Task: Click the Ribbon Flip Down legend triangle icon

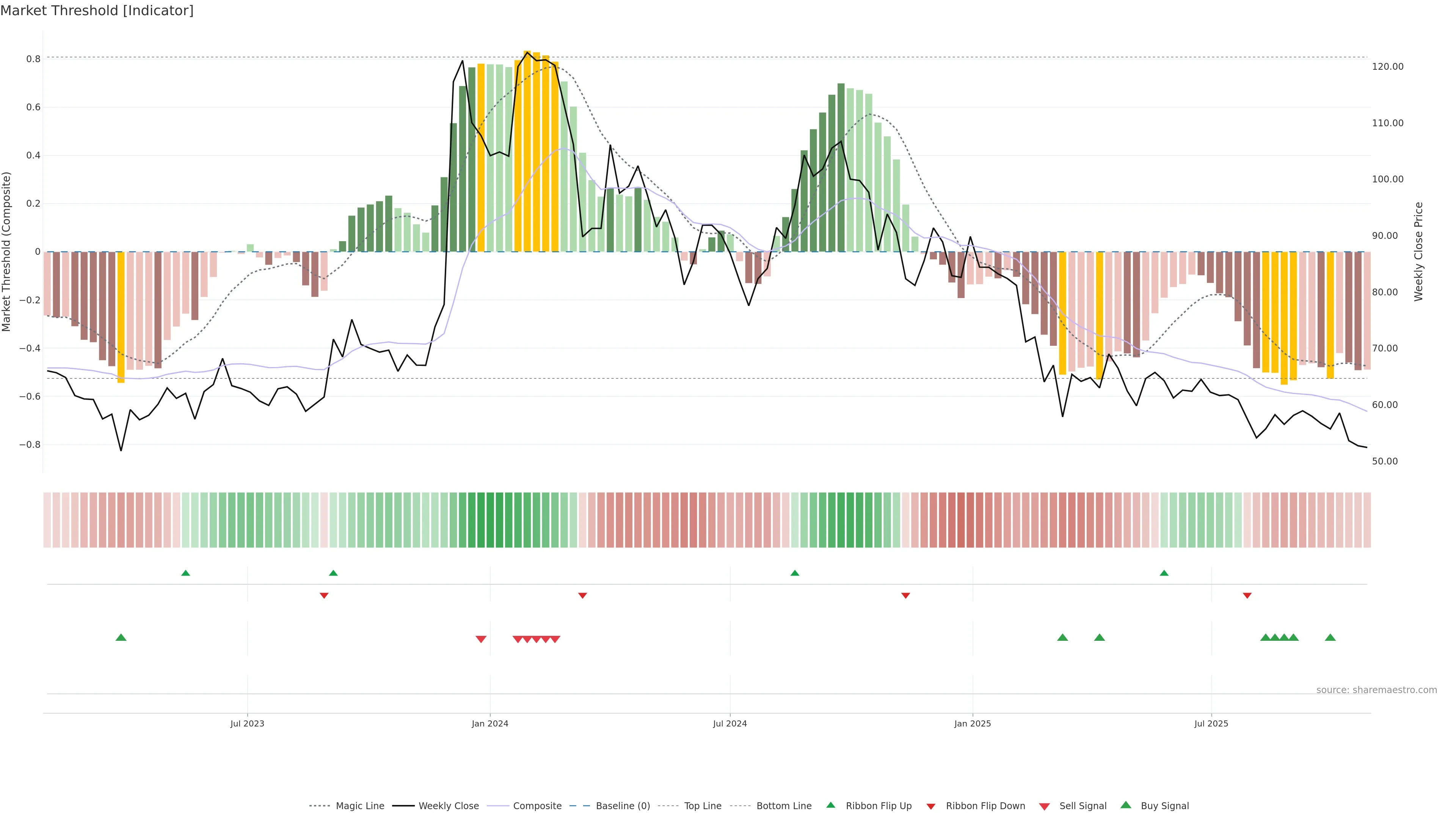Action: [x=931, y=806]
